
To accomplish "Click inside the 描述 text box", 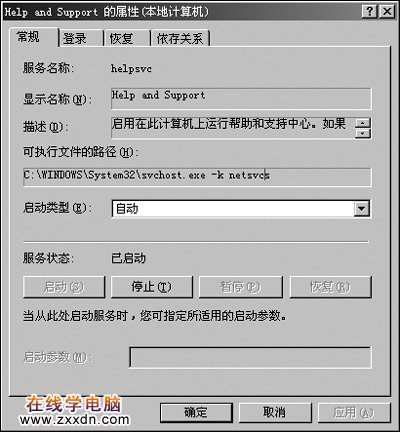I will tap(233, 128).
